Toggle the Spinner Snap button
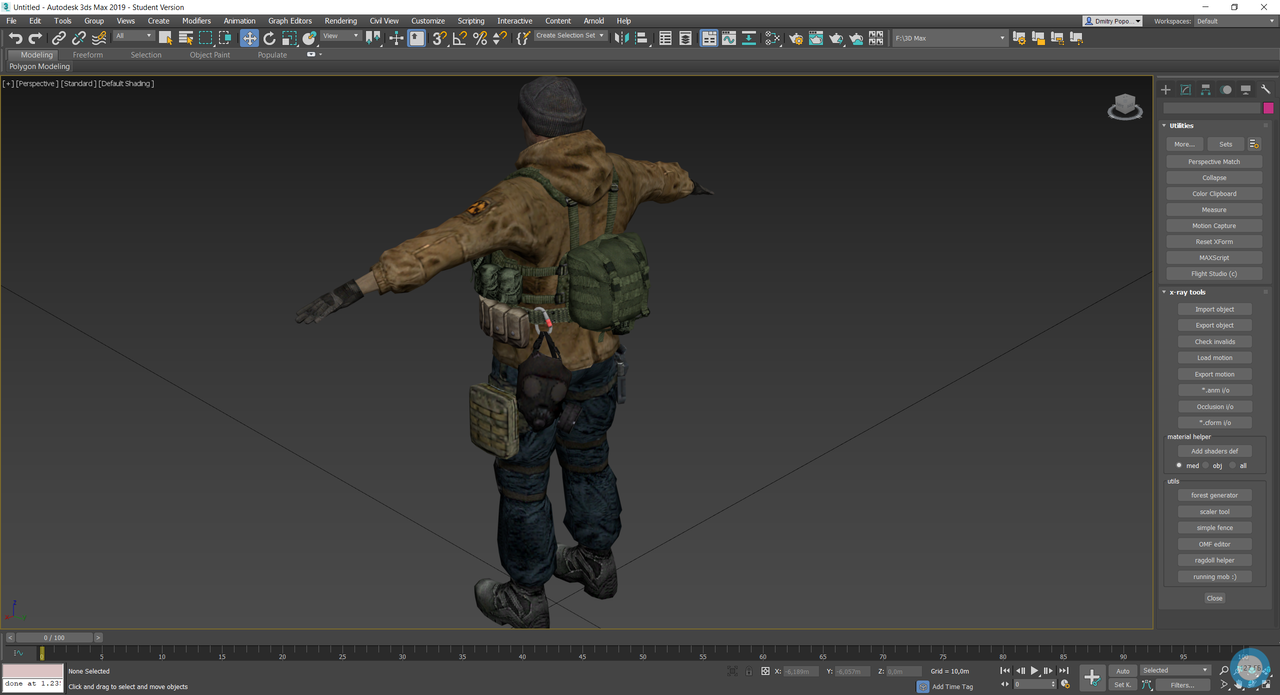 (x=500, y=38)
